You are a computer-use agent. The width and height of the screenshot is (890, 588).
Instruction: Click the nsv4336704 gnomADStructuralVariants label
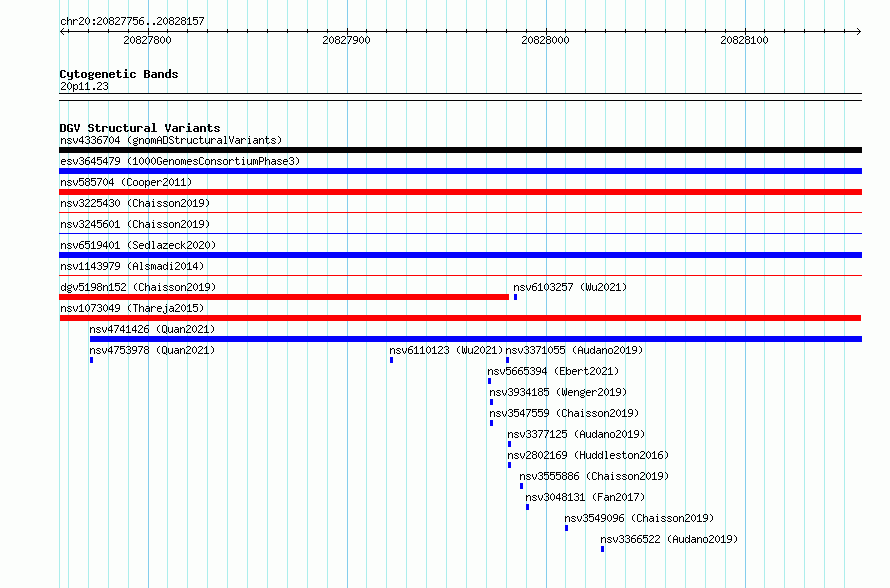point(171,140)
